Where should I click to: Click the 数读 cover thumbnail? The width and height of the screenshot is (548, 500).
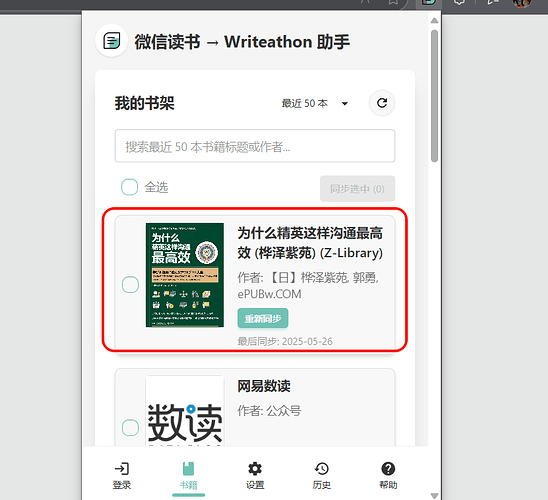185,411
